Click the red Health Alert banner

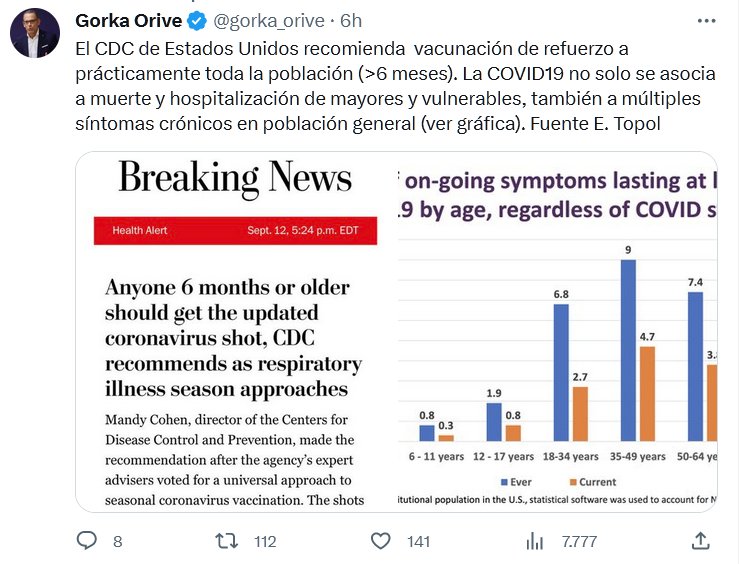pyautogui.click(x=235, y=231)
